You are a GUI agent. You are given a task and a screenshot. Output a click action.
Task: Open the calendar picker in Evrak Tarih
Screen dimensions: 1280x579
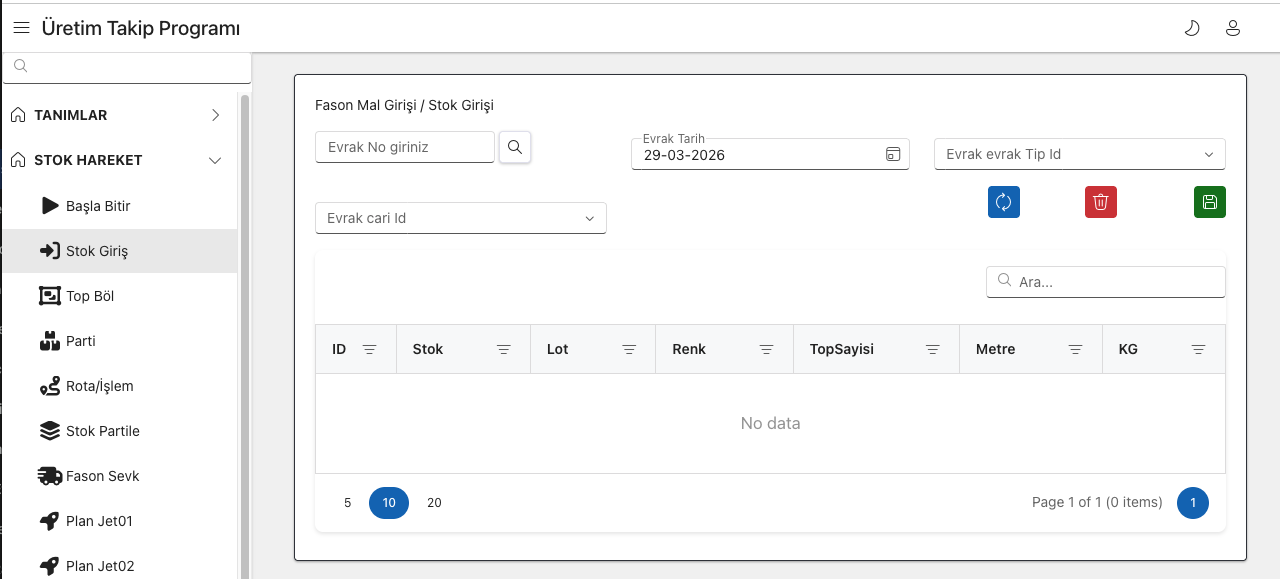(x=893, y=154)
